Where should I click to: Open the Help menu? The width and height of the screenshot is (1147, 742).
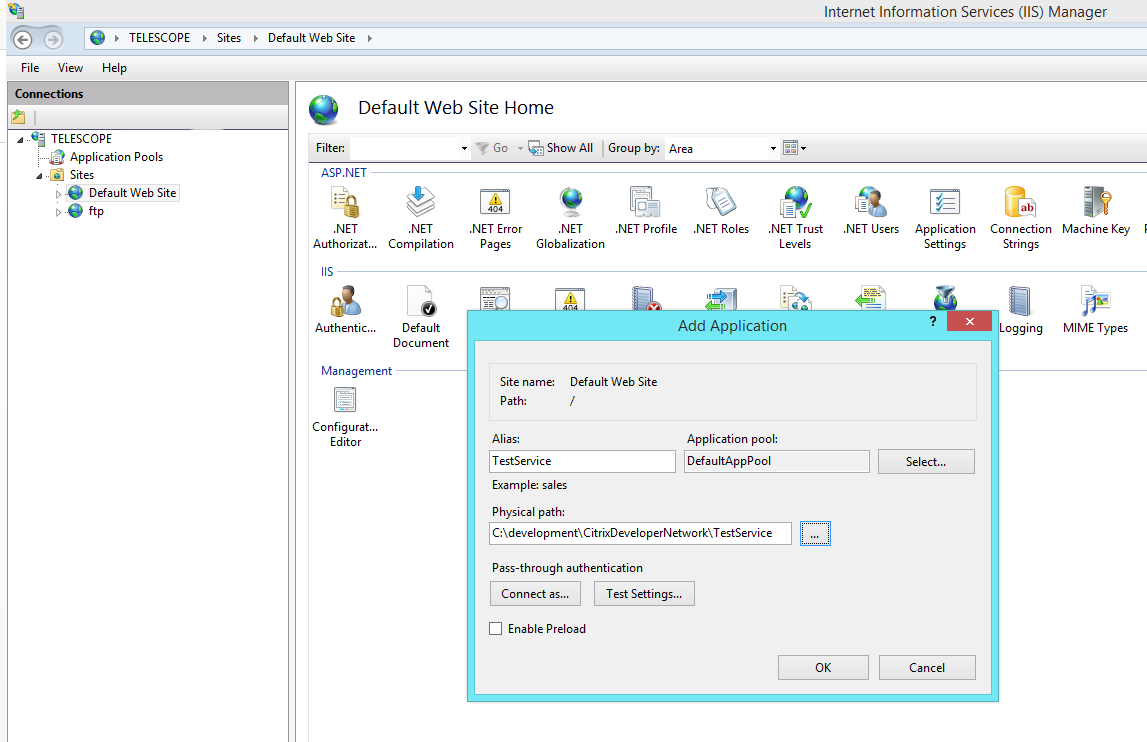pos(114,68)
